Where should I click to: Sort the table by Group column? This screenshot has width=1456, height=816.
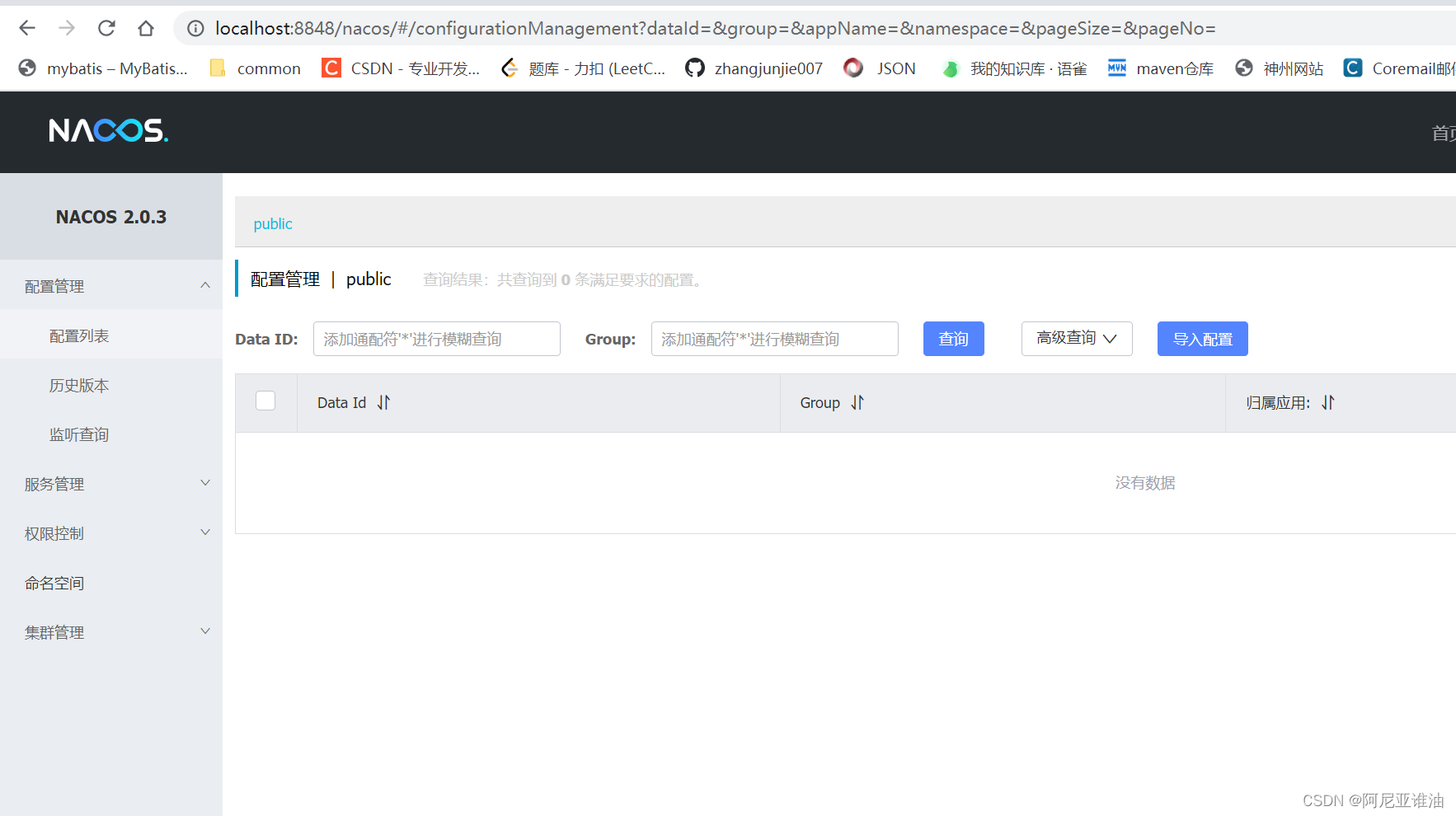(857, 402)
